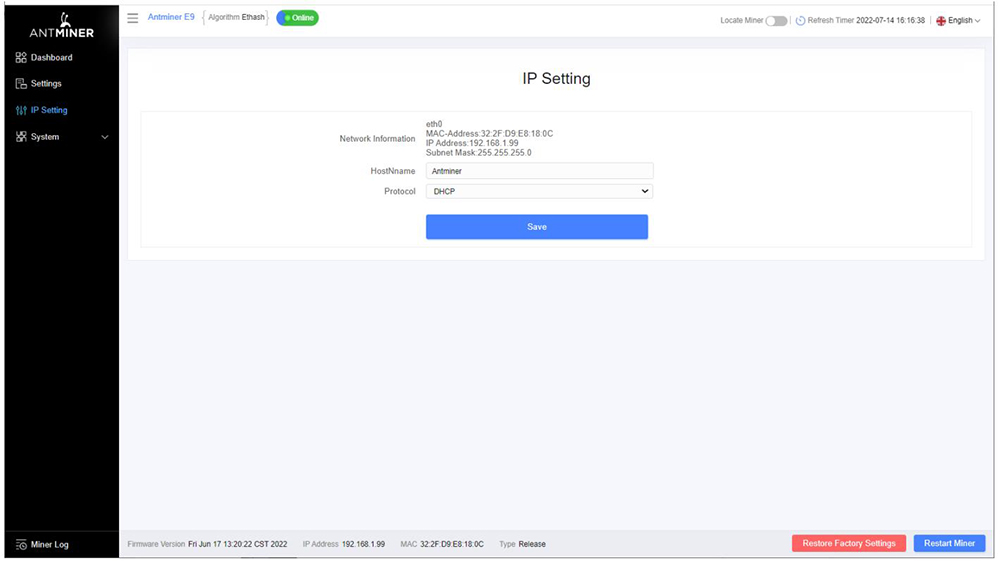This screenshot has height=561, width=1000.
Task: Toggle the Locate Miner switch
Action: tap(776, 21)
